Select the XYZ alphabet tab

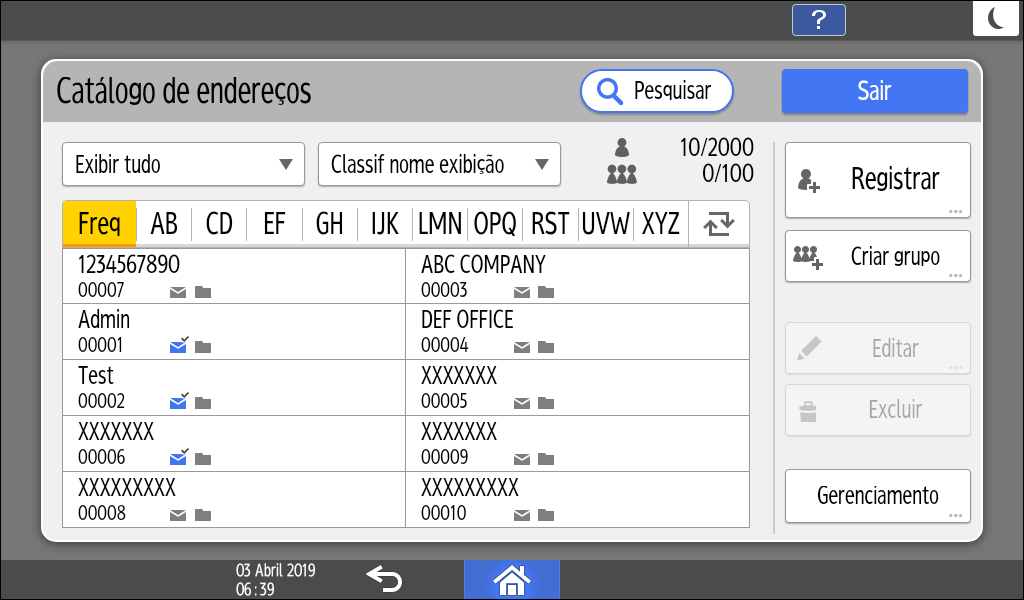click(661, 224)
